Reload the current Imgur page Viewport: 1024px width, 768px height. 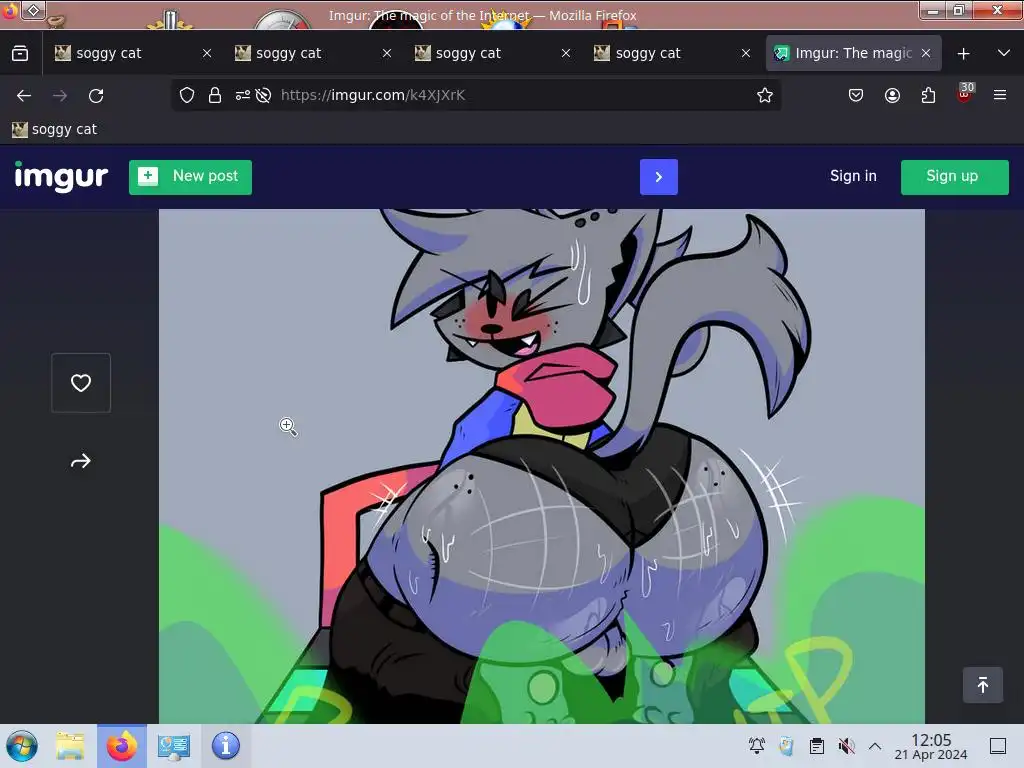click(96, 96)
